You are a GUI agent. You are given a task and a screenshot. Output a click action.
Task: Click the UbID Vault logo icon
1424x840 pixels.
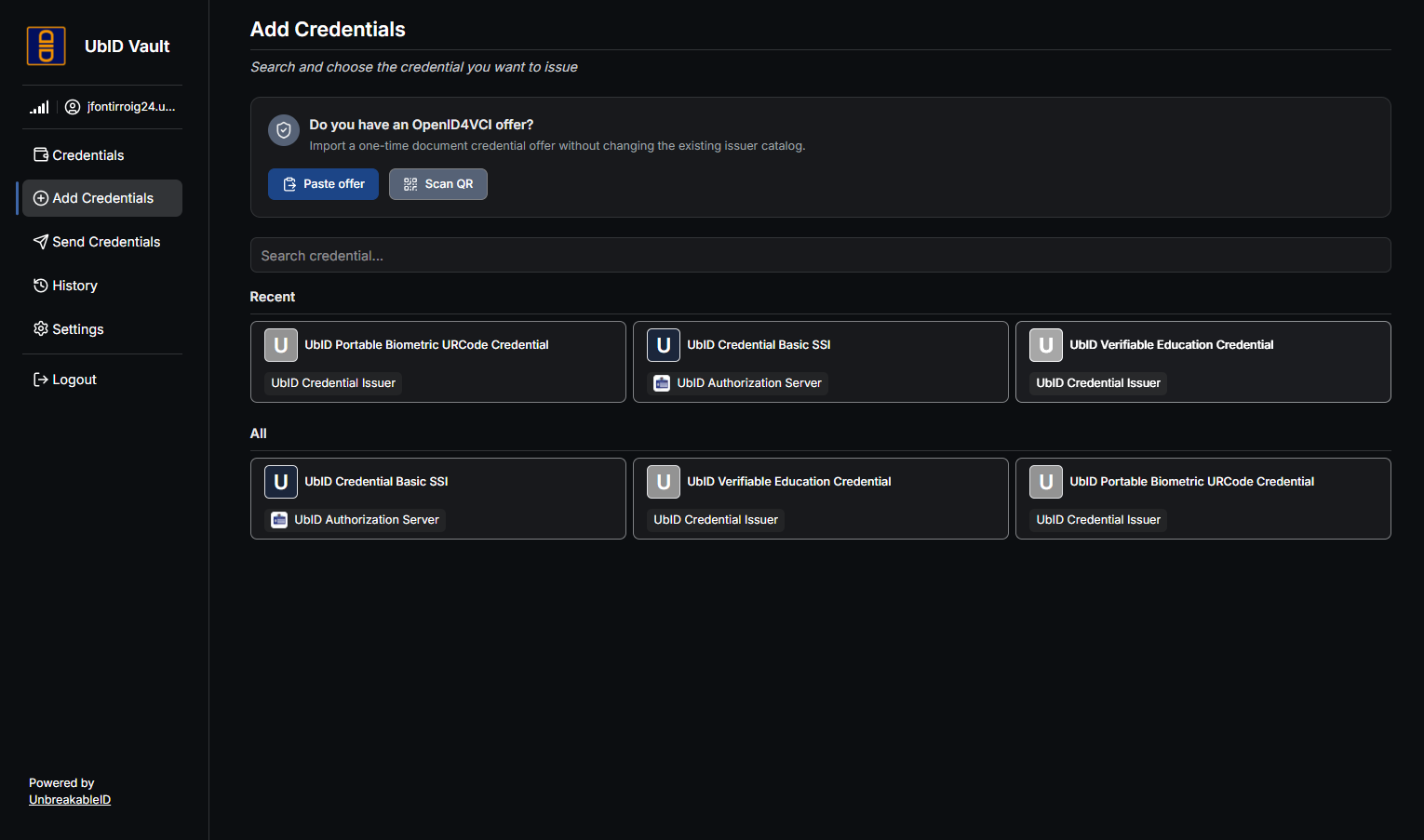coord(46,46)
